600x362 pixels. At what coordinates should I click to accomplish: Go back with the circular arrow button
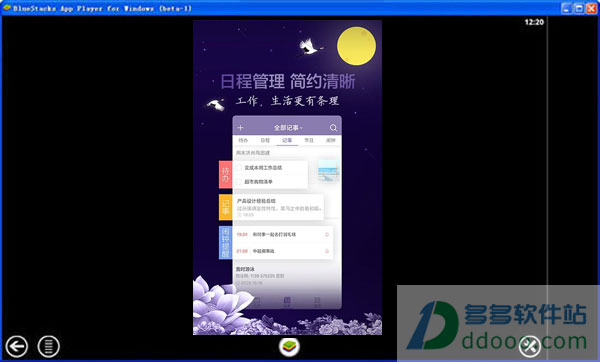point(16,346)
